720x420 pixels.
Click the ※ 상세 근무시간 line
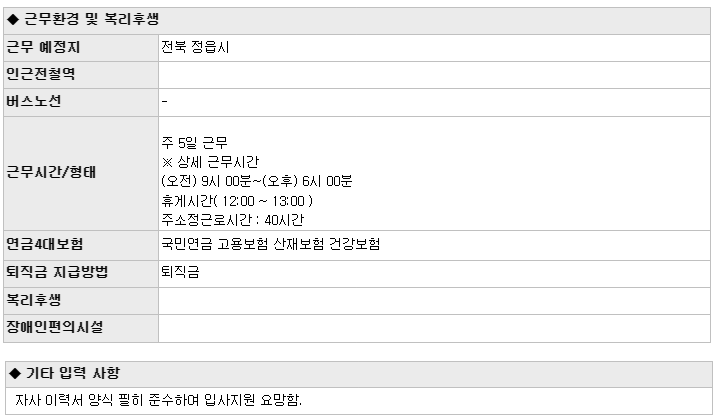(210, 162)
